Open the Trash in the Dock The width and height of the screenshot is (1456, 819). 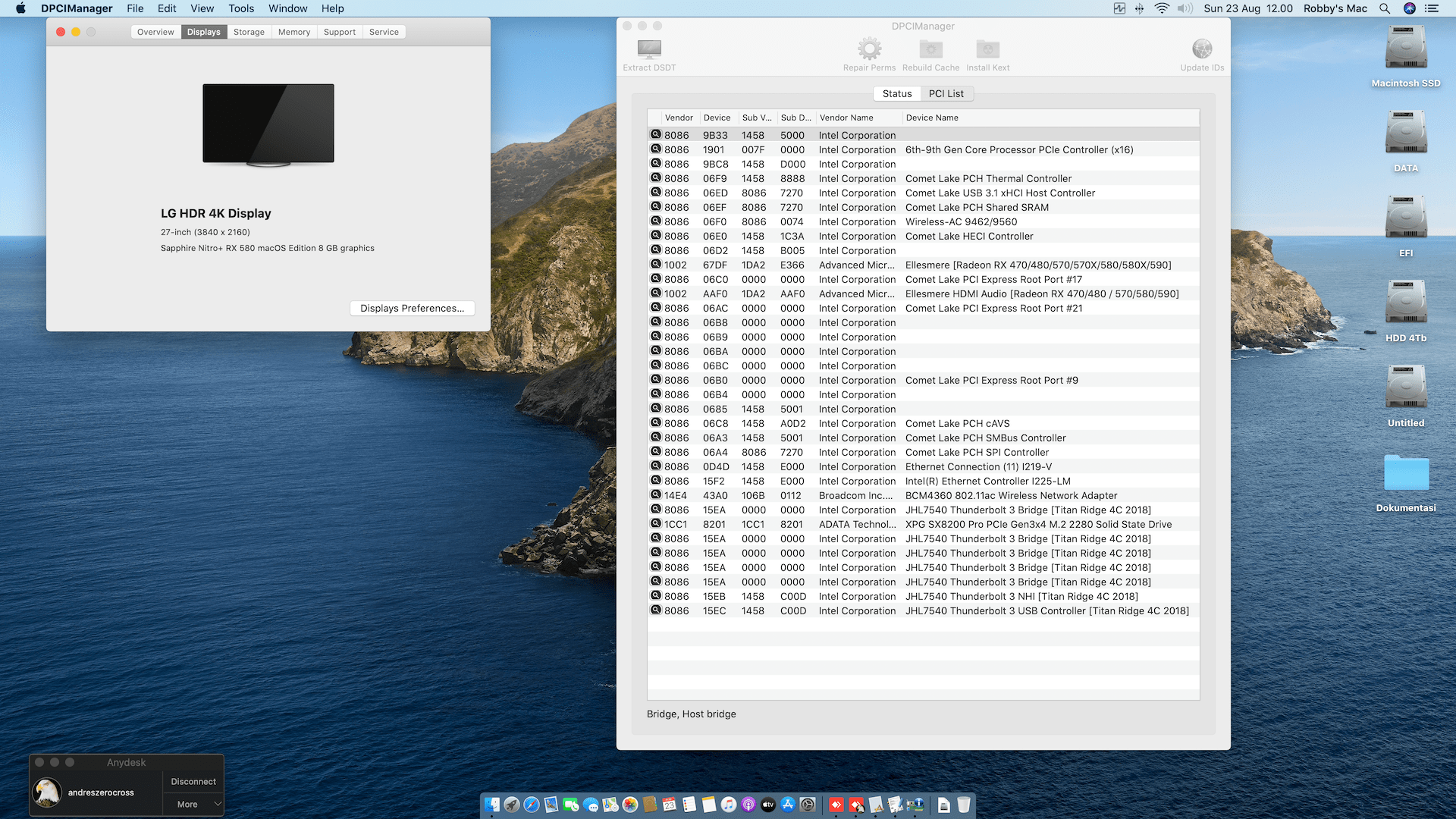click(x=964, y=805)
